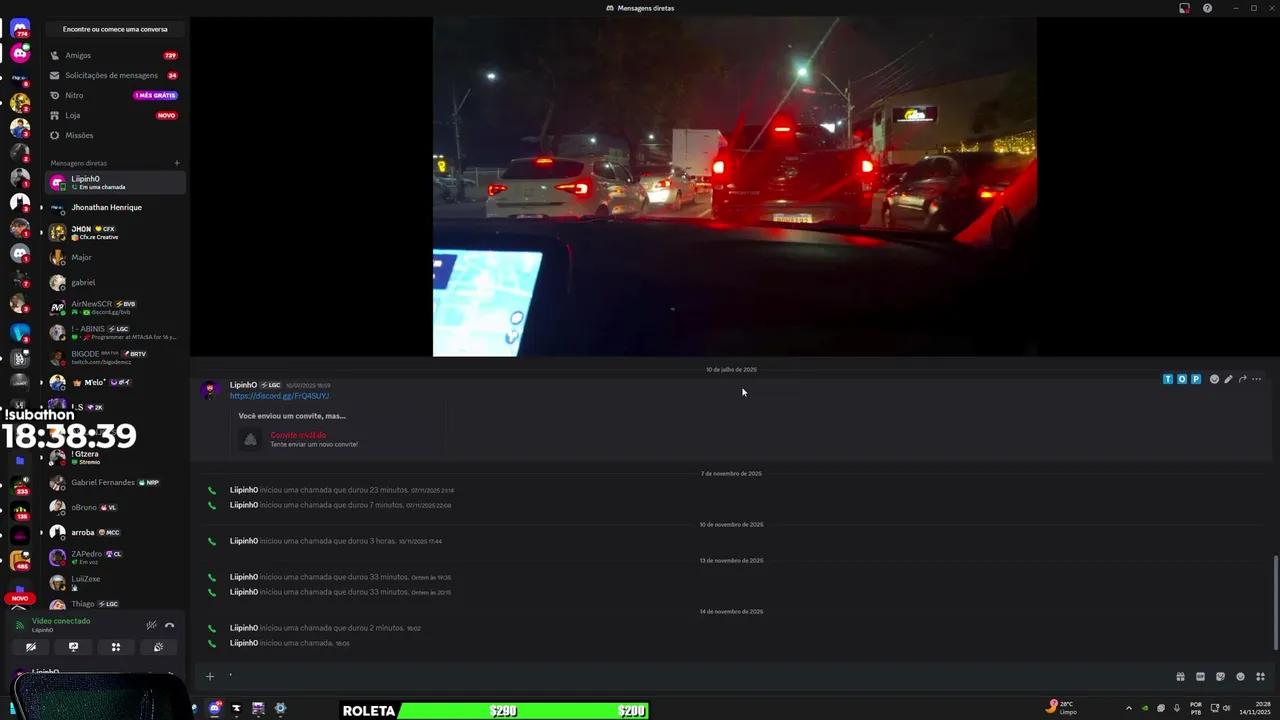Show hidden system tray icons
1280x720 pixels.
1129,709
